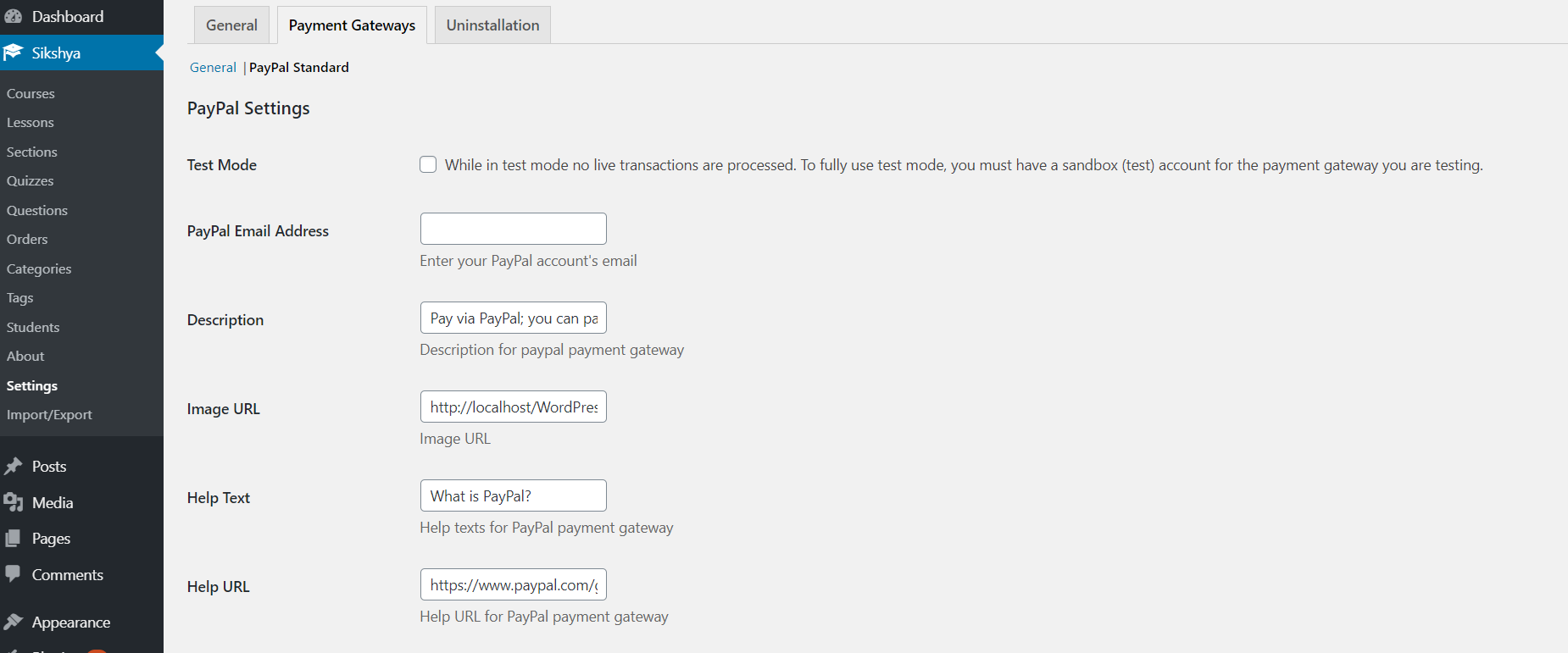Switch to the General tab
1568x653 pixels.
pos(231,25)
